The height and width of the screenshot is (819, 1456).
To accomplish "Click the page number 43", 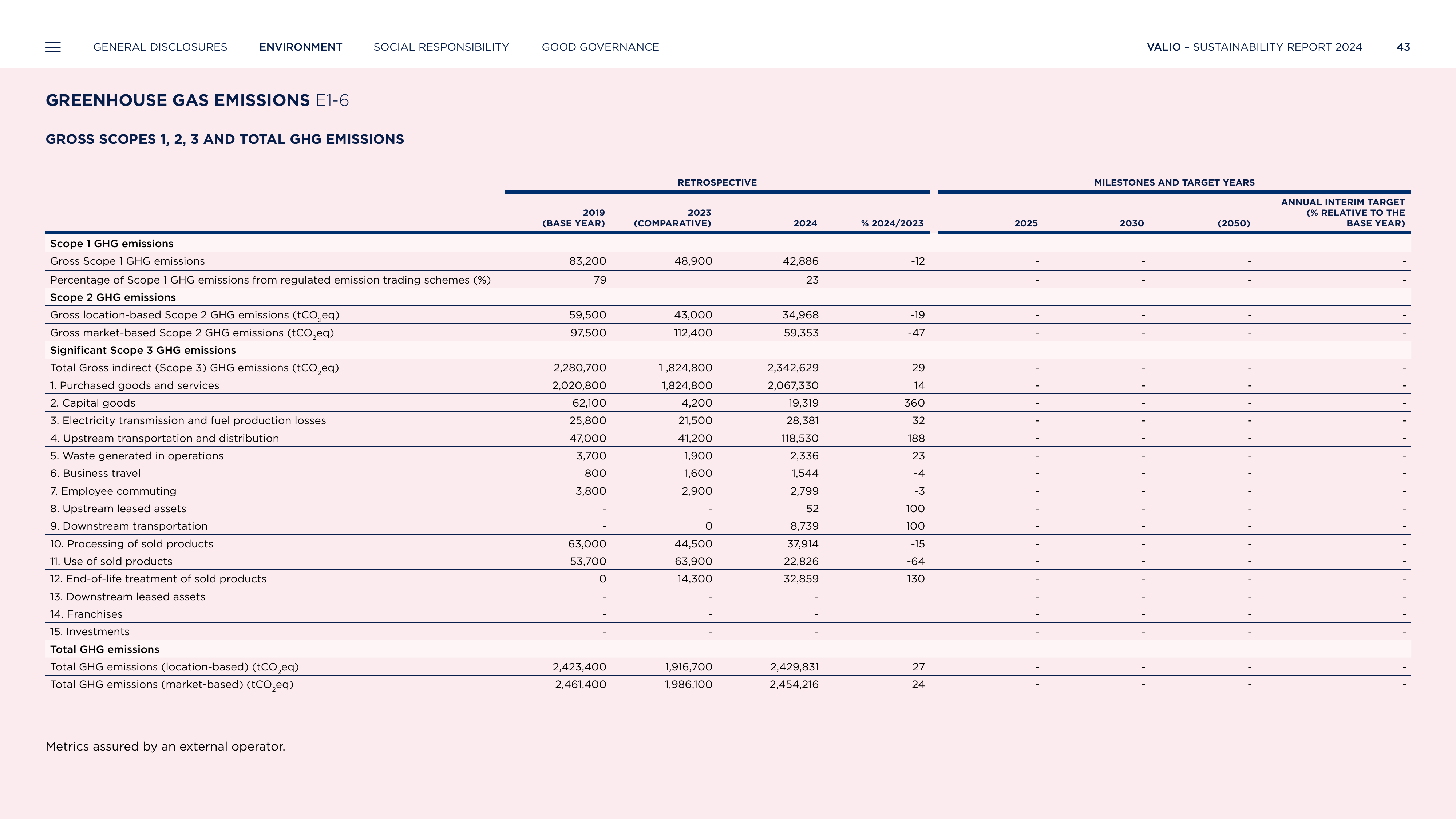I will pos(1403,47).
